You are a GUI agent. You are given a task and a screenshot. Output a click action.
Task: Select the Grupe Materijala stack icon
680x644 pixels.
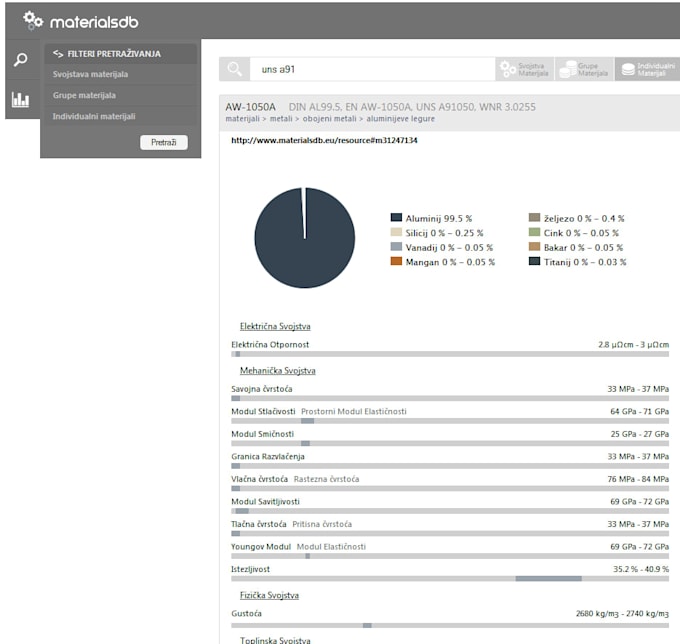click(x=568, y=69)
